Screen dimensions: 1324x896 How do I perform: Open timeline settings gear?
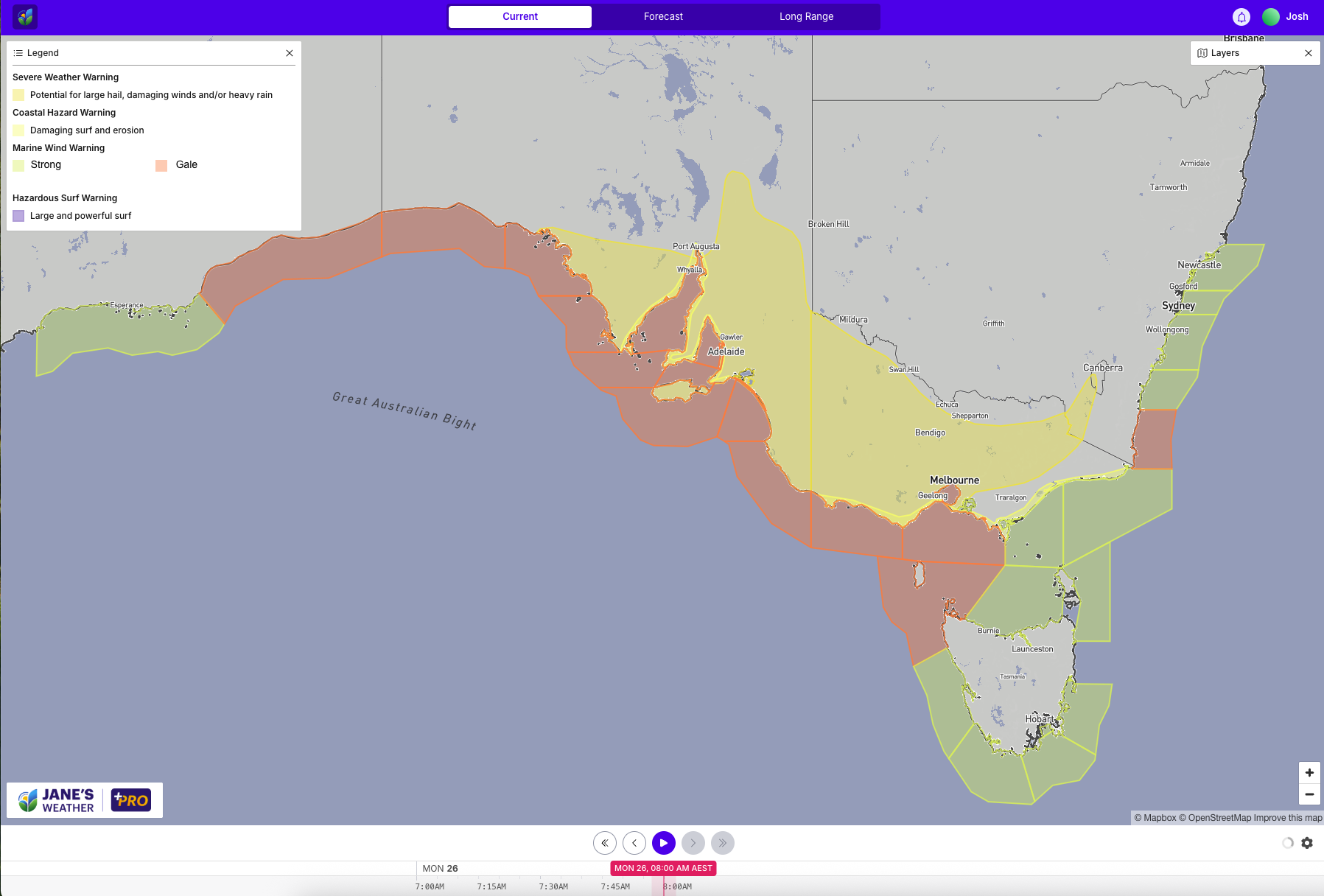[1307, 843]
